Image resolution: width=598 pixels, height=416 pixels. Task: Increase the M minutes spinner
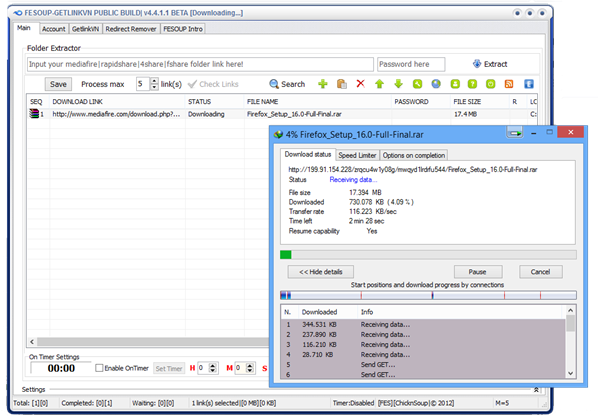click(x=250, y=365)
